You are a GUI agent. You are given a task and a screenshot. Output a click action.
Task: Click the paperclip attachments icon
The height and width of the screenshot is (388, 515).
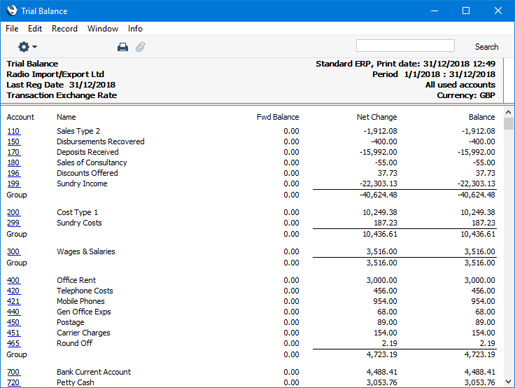click(x=140, y=47)
